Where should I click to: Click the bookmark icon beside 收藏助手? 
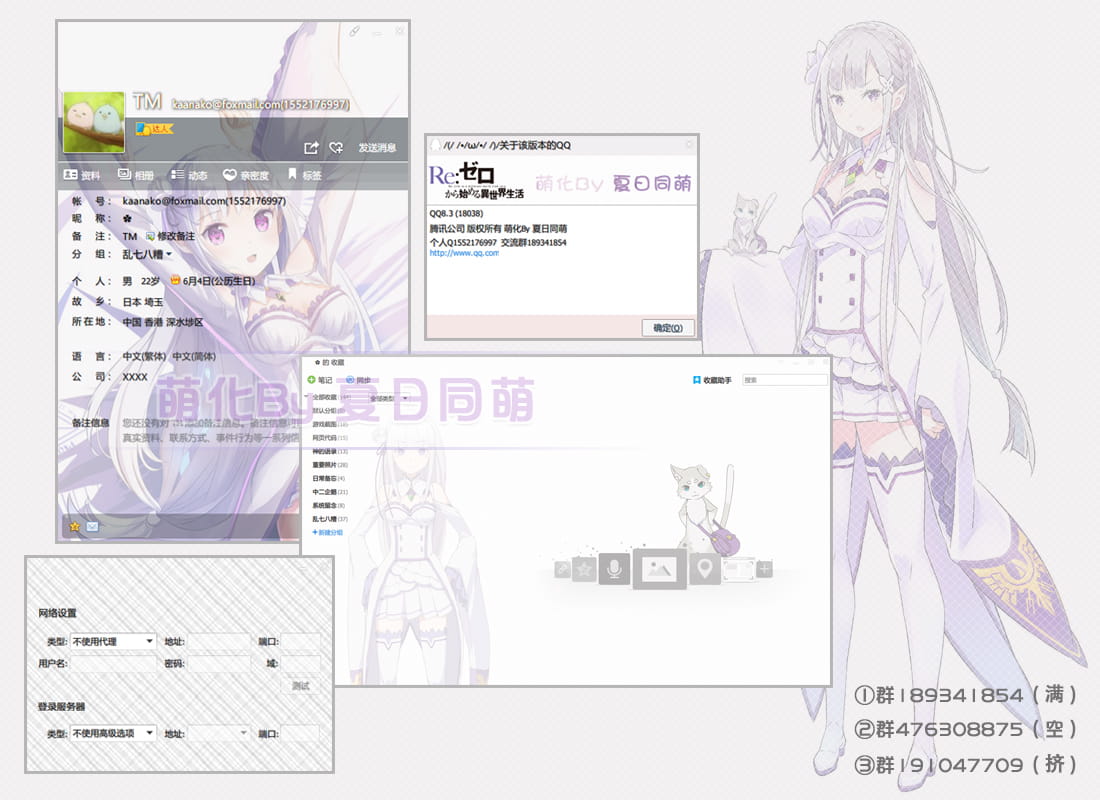(697, 380)
